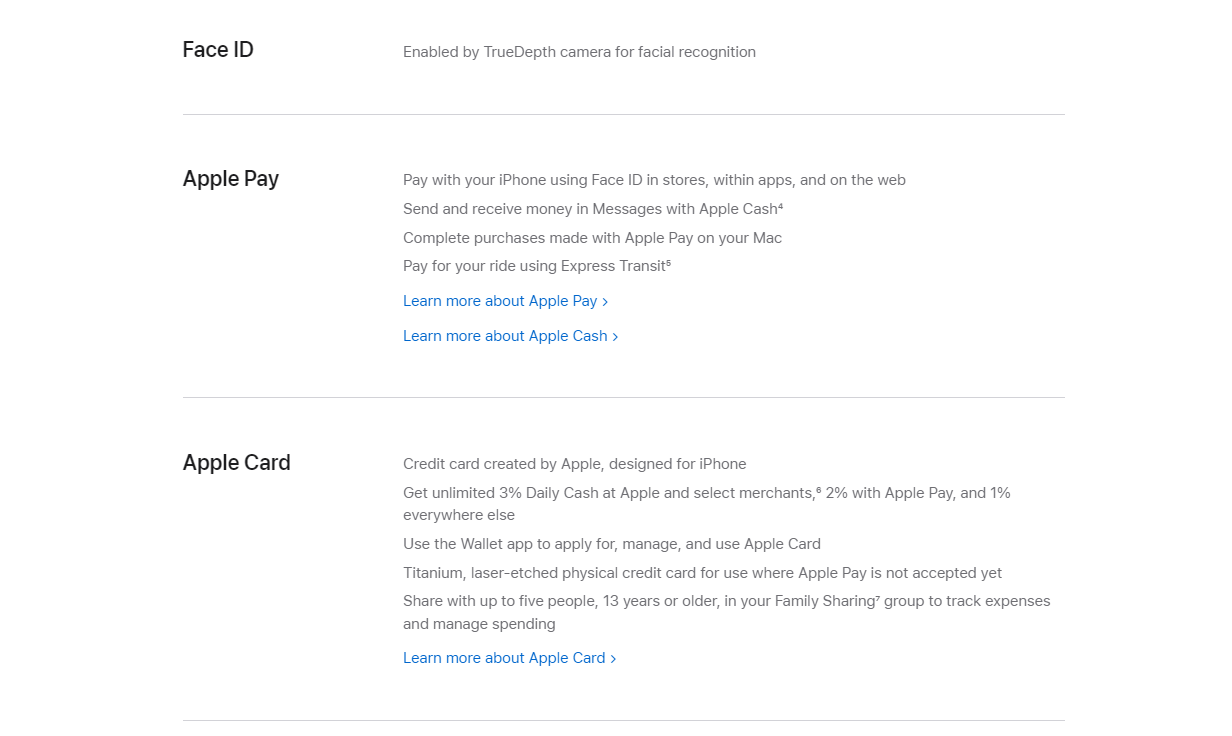The width and height of the screenshot is (1232, 736).
Task: Click the 'Use the Wallet app' line
Action: [x=612, y=544]
